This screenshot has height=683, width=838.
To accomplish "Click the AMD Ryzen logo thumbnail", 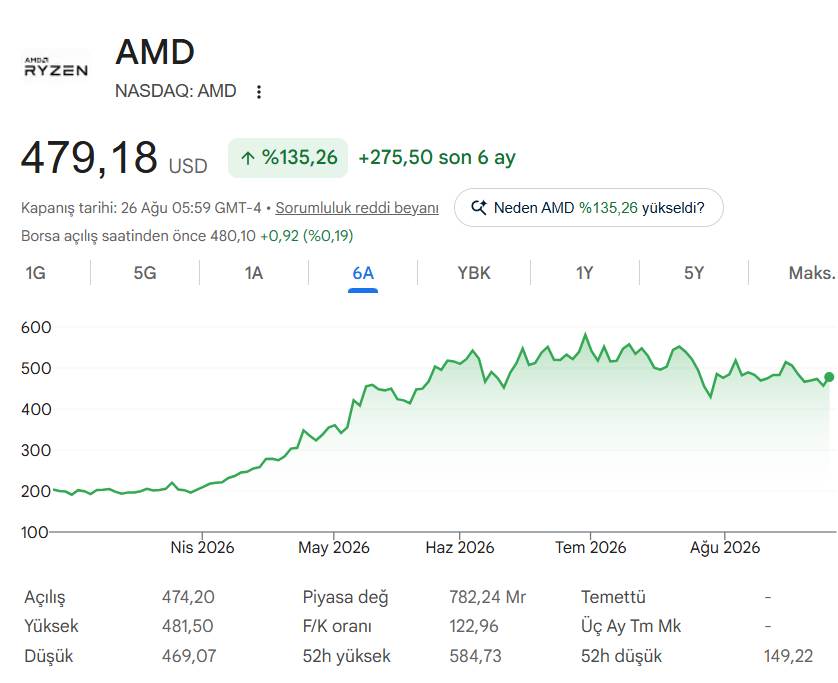I will coord(56,67).
